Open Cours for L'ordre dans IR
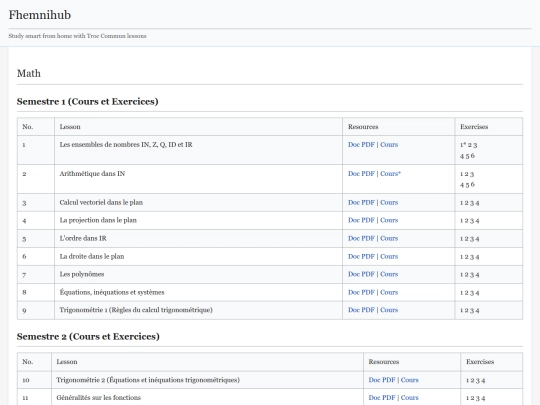This screenshot has width=540, height=405. pyautogui.click(x=389, y=238)
